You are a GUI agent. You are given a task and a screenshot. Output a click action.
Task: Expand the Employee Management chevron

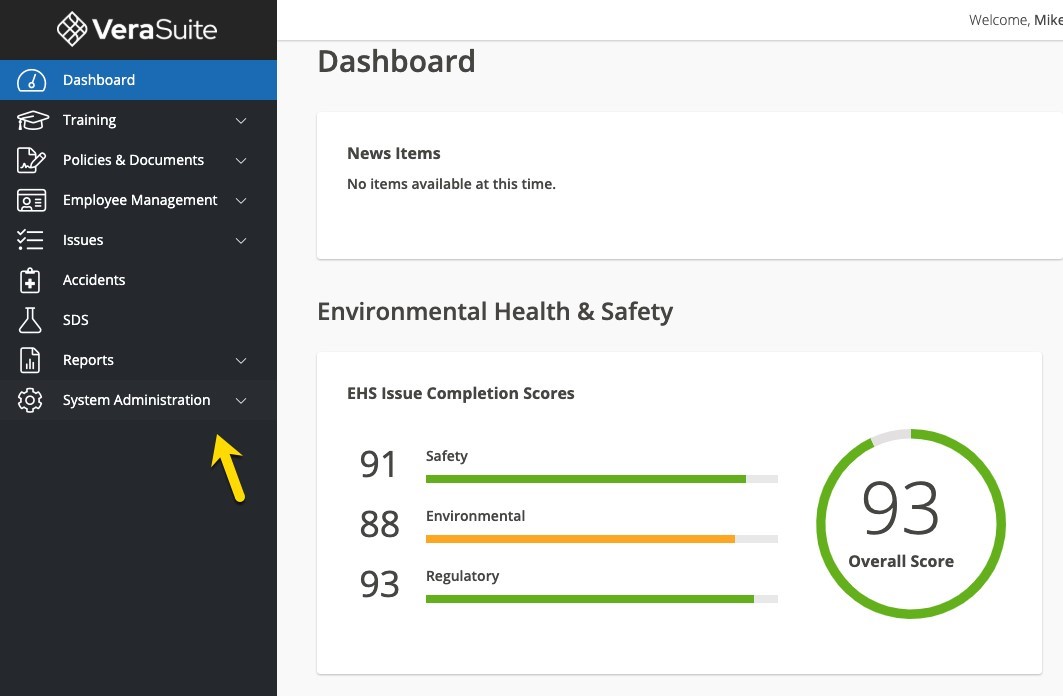click(x=241, y=201)
